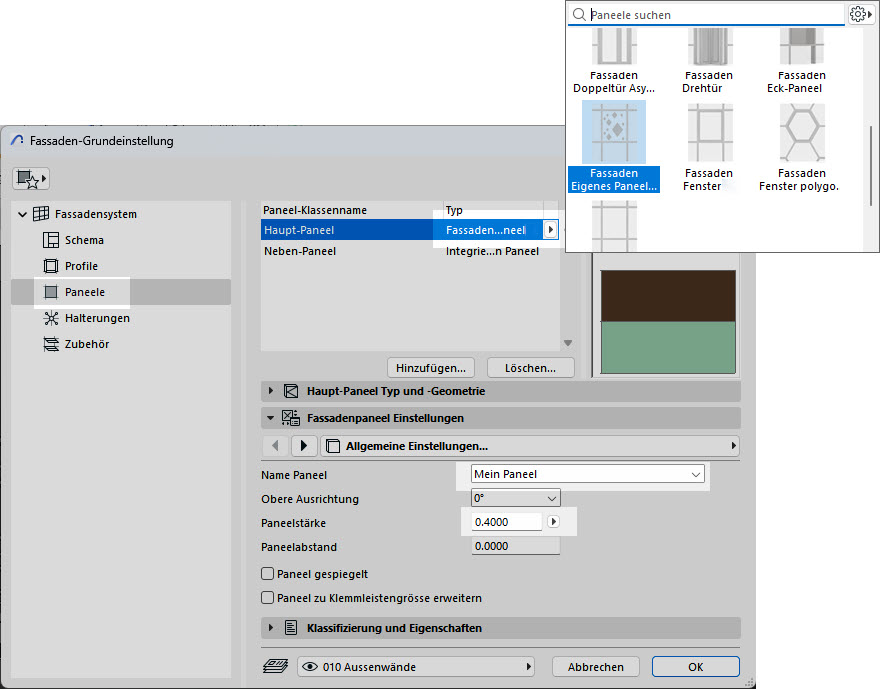Open the Allgemeine Einstellungen... page dropdown
The image size is (880, 689).
530,446
